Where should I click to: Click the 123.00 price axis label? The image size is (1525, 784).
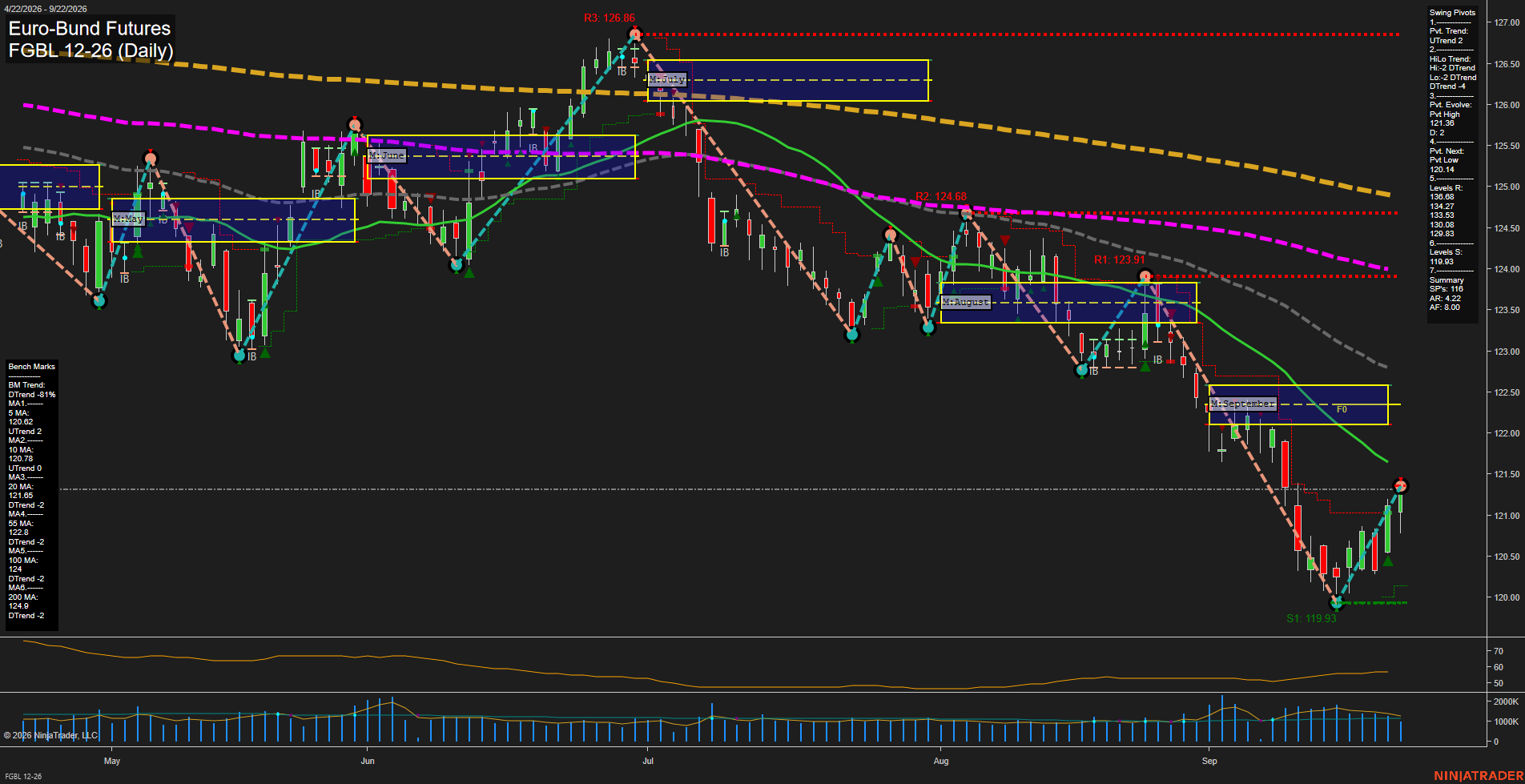[x=1507, y=352]
